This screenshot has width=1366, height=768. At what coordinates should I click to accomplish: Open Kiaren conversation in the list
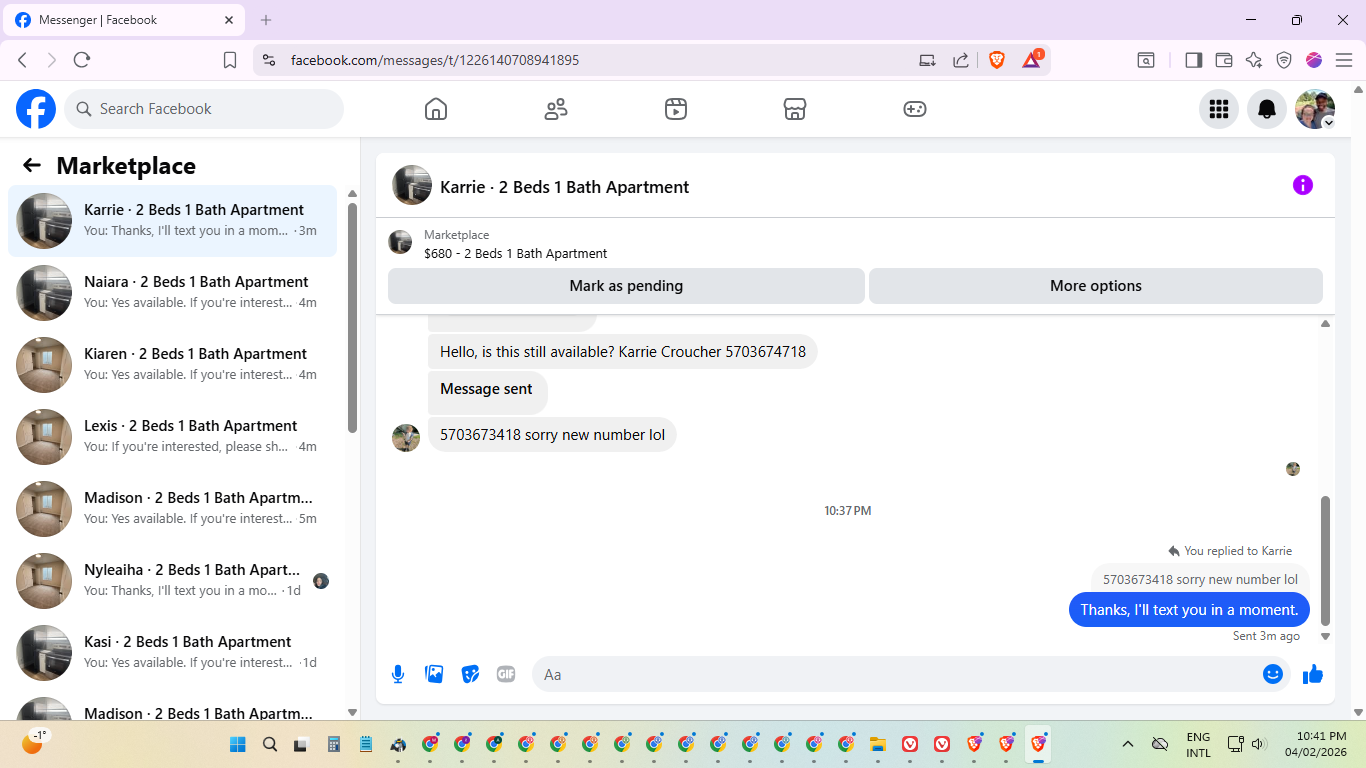172,365
